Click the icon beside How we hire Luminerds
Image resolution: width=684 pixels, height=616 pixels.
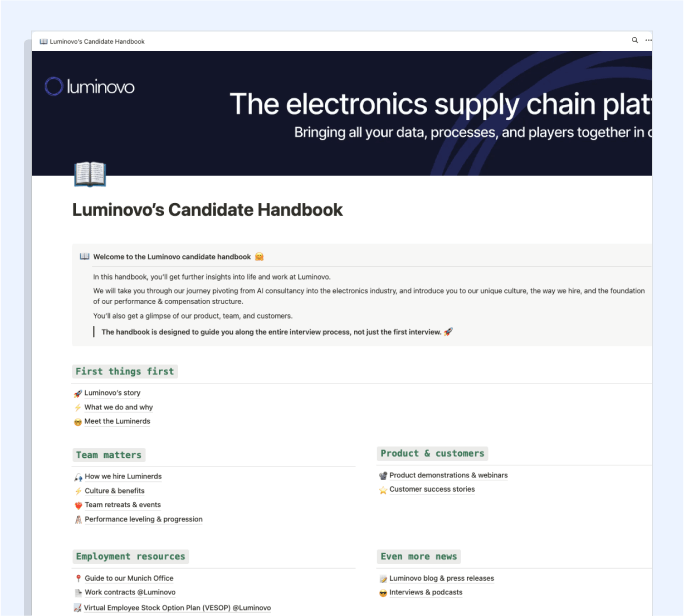tap(78, 477)
